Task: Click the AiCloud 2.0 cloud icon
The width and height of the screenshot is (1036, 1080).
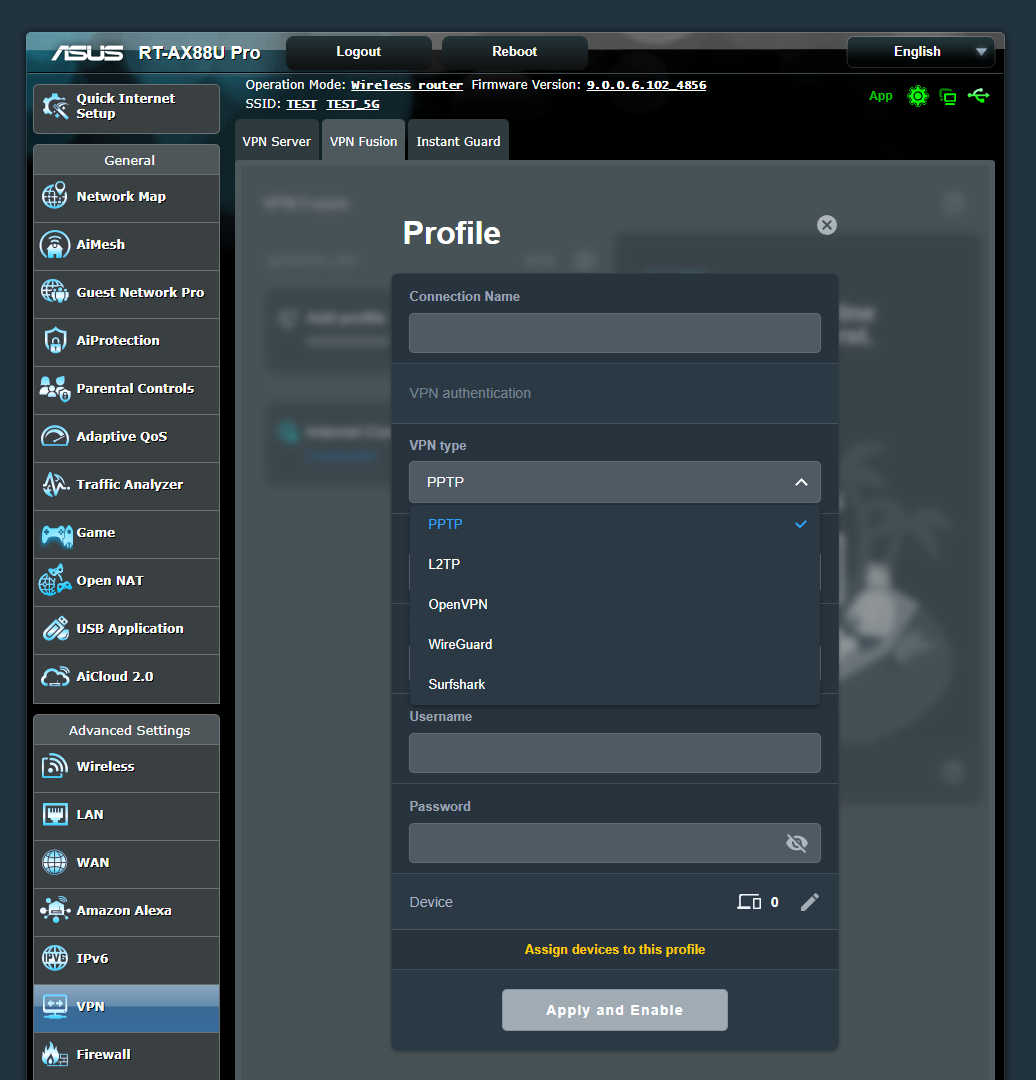Action: pos(55,676)
